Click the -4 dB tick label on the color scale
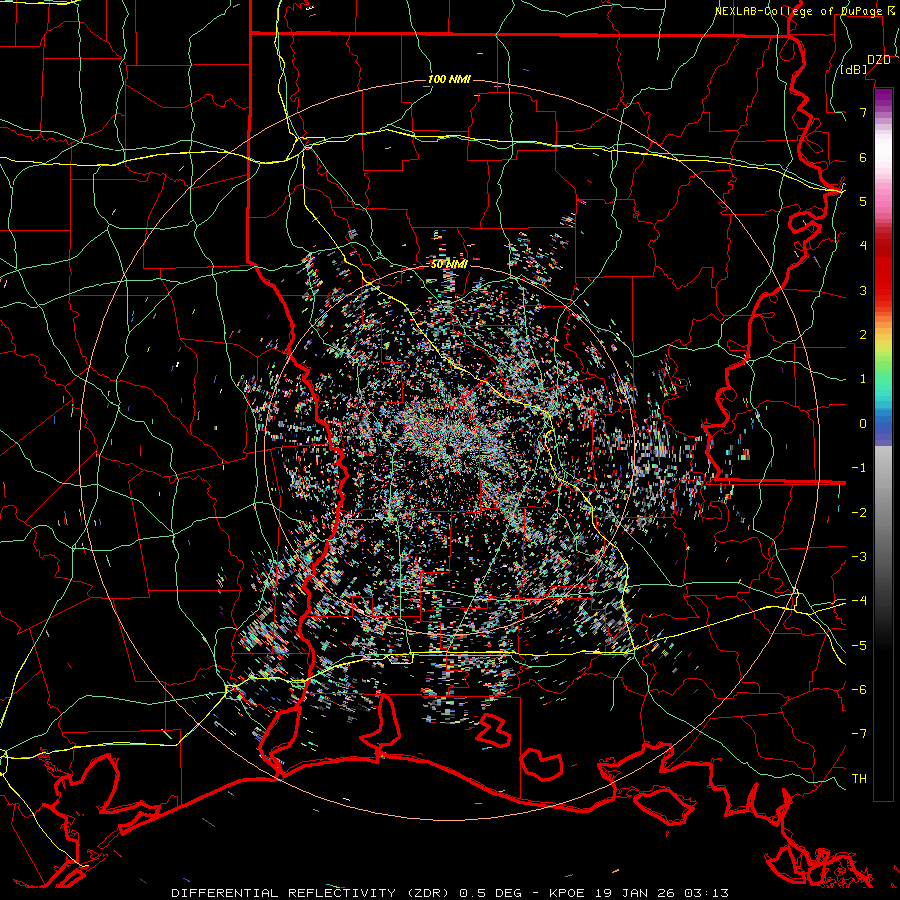This screenshot has height=900, width=900. coord(859,600)
